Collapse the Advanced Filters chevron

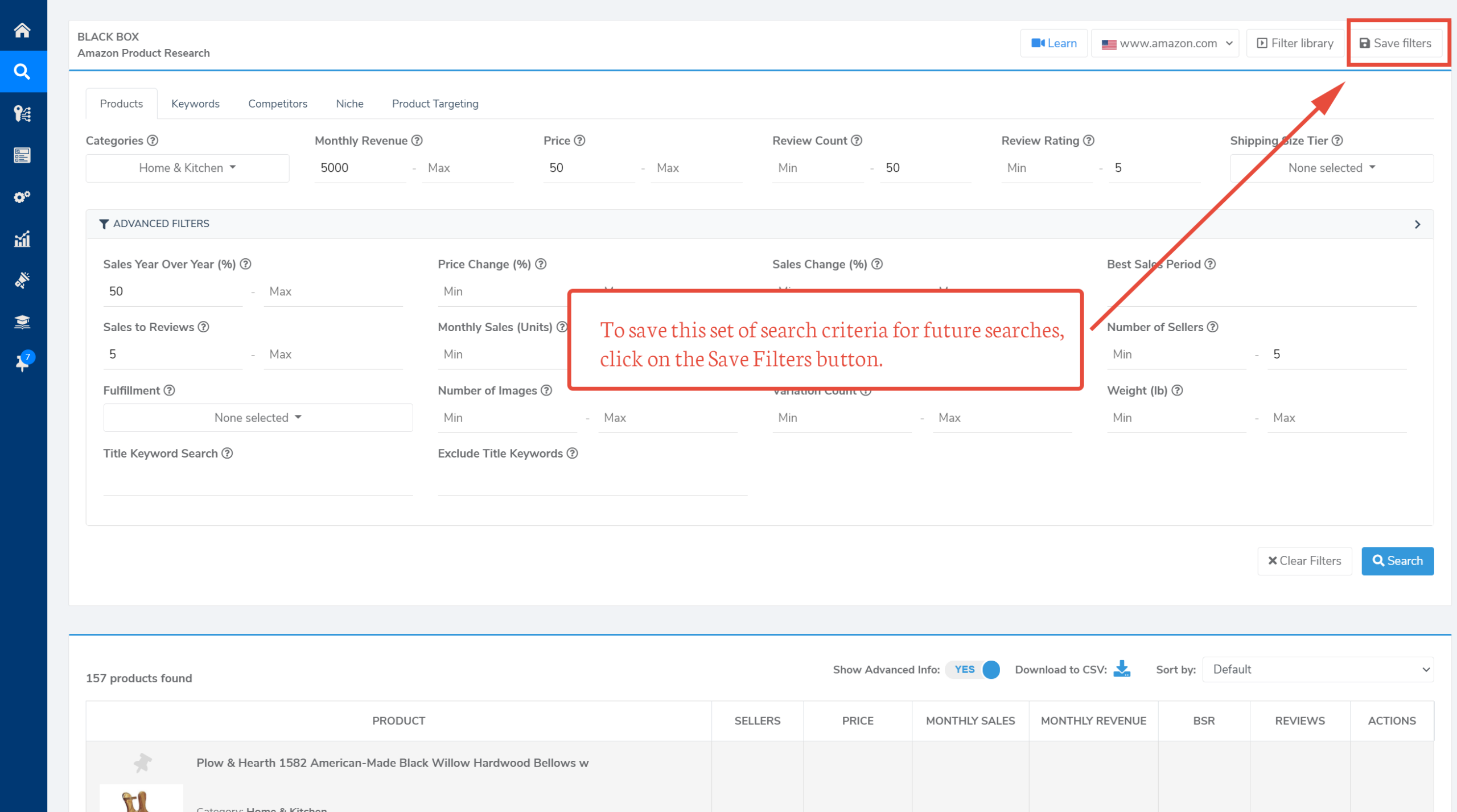1417,224
